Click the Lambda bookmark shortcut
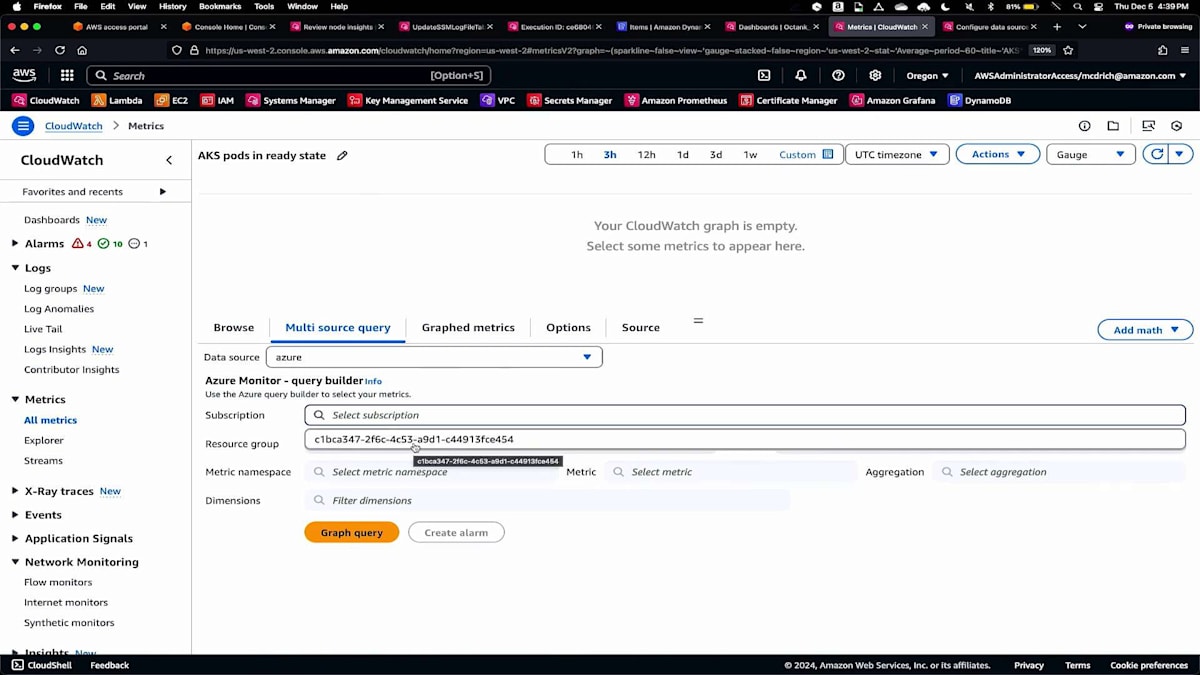Viewport: 1200px width, 675px height. [x=117, y=100]
